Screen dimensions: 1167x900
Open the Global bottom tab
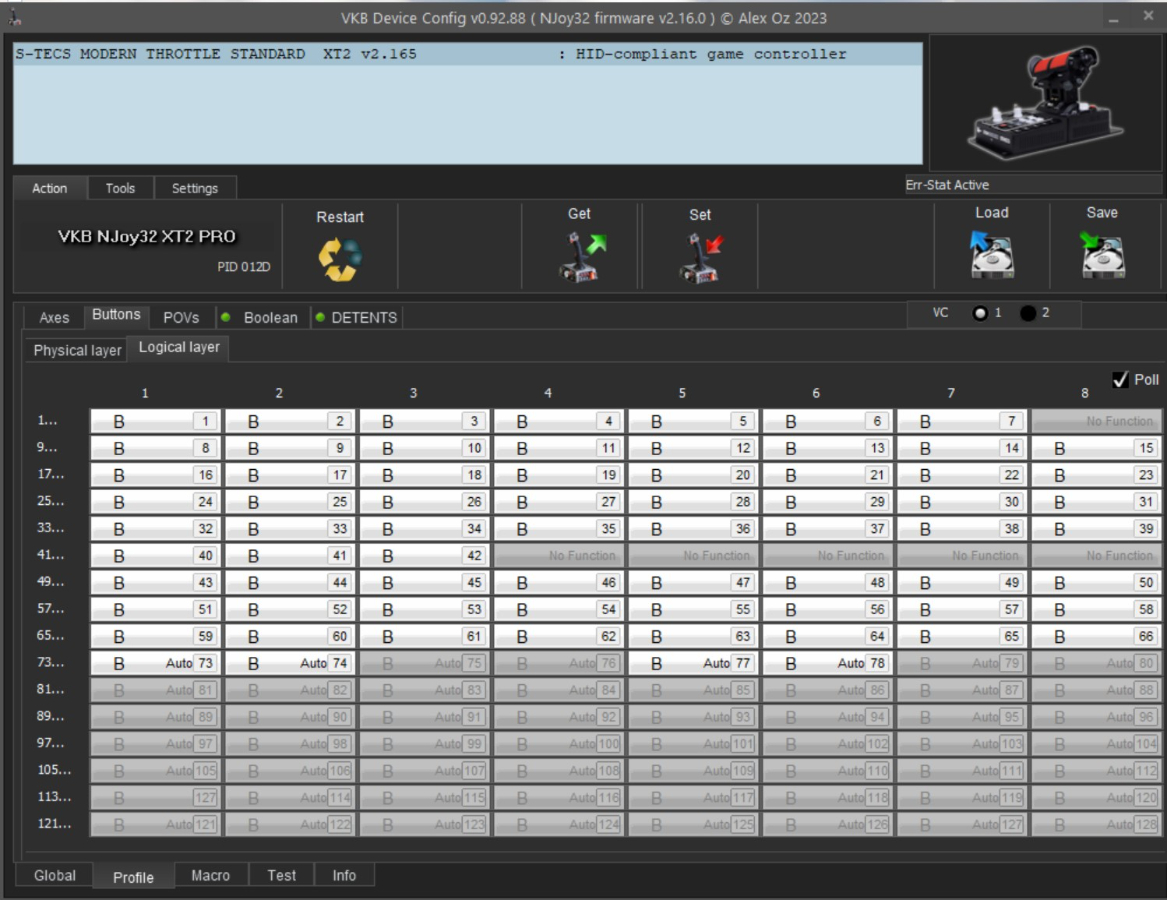pyautogui.click(x=55, y=875)
